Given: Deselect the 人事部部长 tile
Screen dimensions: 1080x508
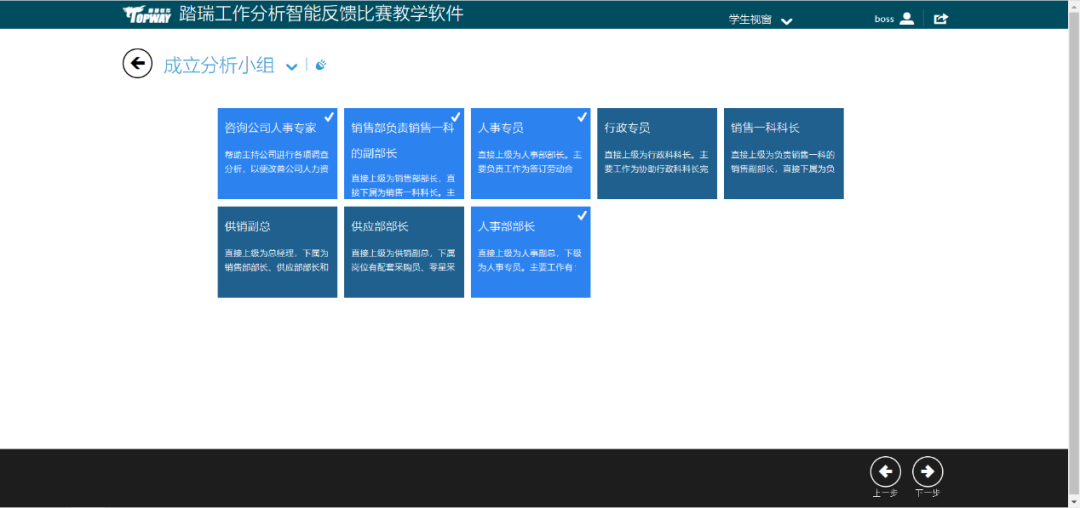Looking at the screenshot, I should click(530, 251).
